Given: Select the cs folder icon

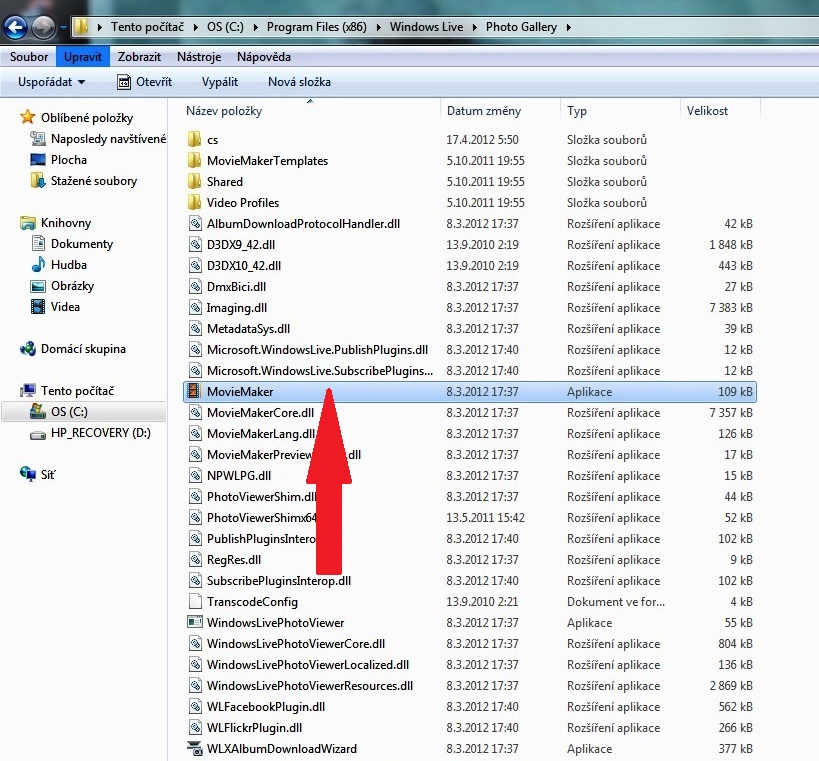Looking at the screenshot, I should click(194, 139).
